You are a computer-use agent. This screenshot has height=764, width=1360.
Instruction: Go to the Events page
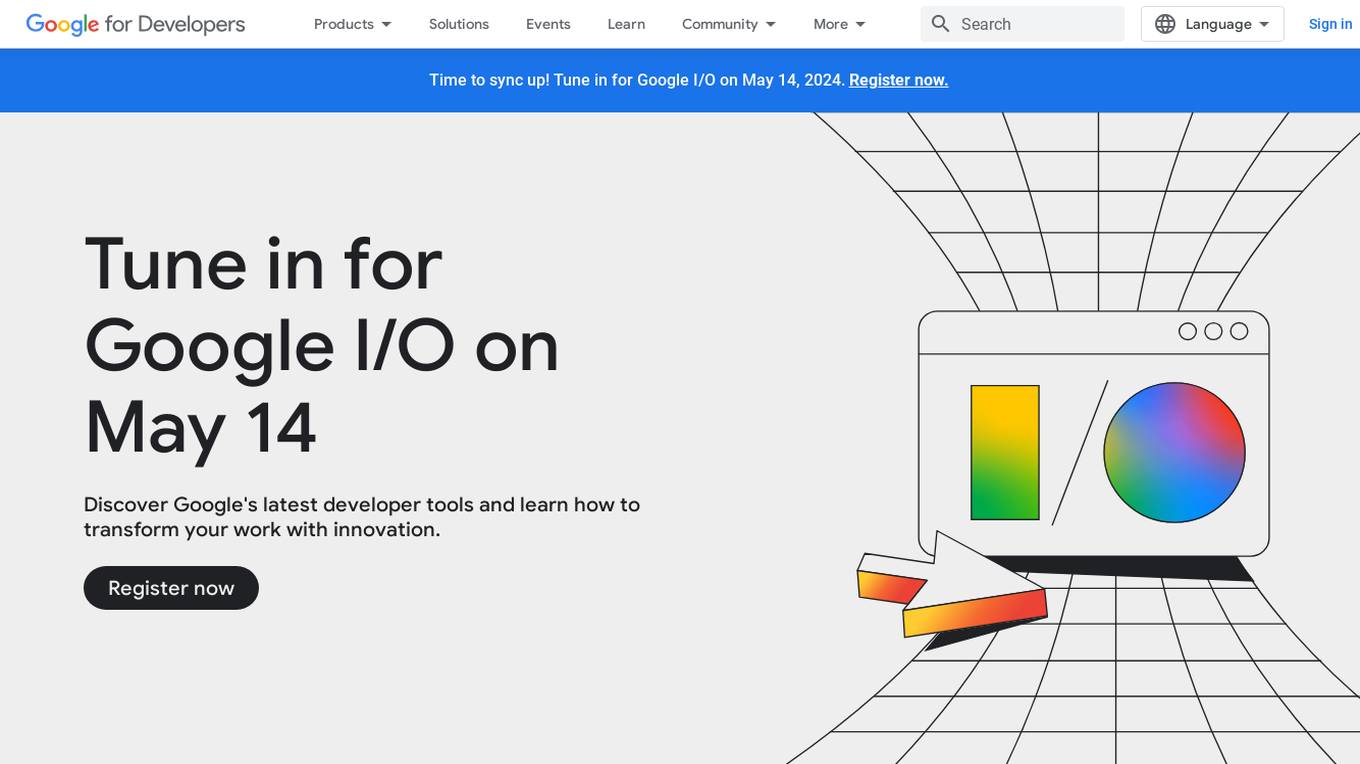pos(548,24)
